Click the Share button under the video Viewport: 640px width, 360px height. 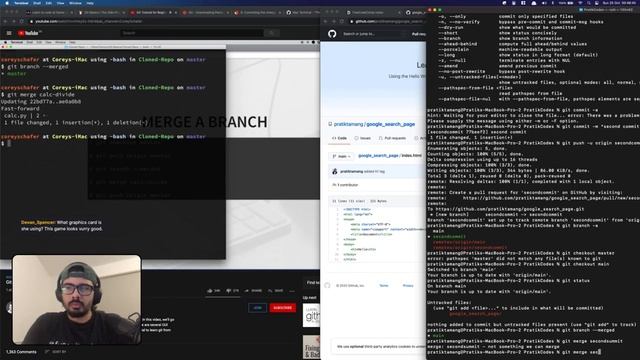click(253, 291)
